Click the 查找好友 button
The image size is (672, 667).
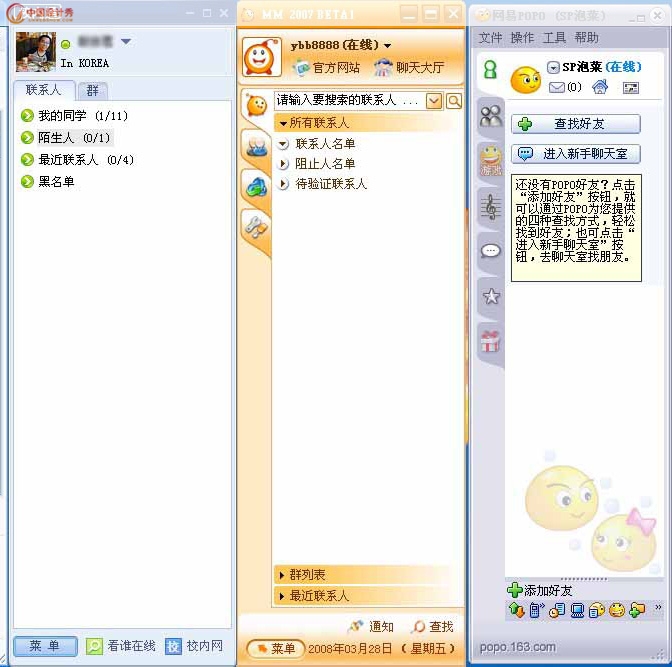576,124
